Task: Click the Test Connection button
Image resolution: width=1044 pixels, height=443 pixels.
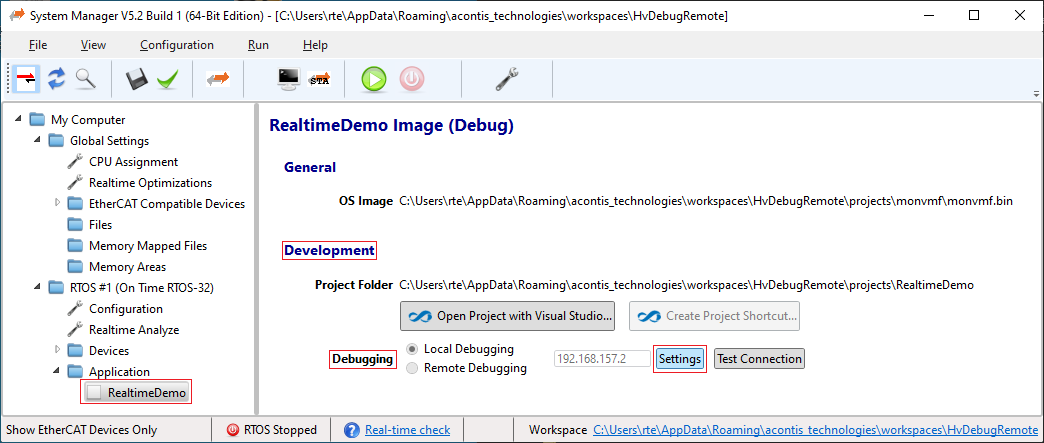Action: coord(760,358)
